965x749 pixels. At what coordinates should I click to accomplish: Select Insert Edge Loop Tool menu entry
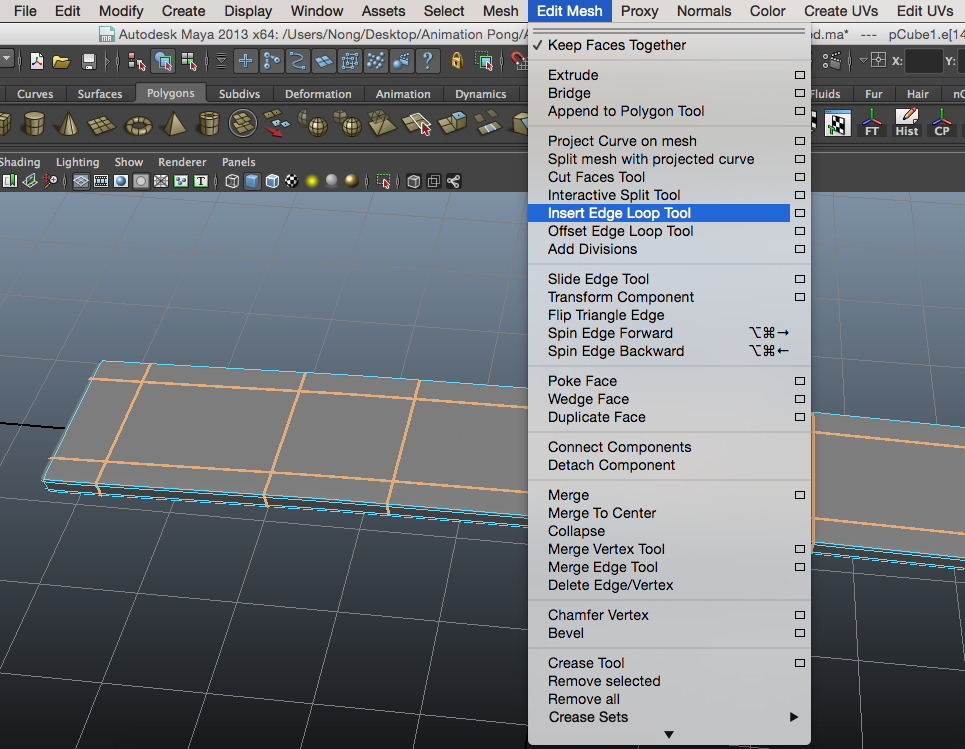(620, 212)
